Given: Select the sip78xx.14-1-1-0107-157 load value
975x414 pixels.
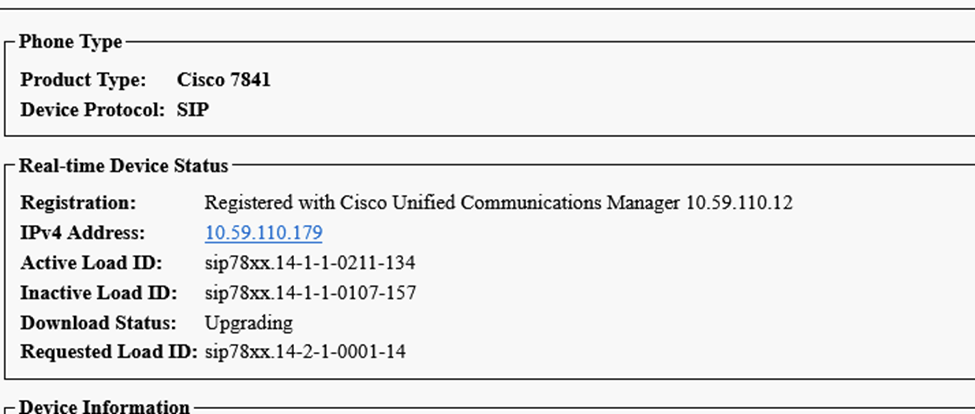Looking at the screenshot, I should [310, 293].
